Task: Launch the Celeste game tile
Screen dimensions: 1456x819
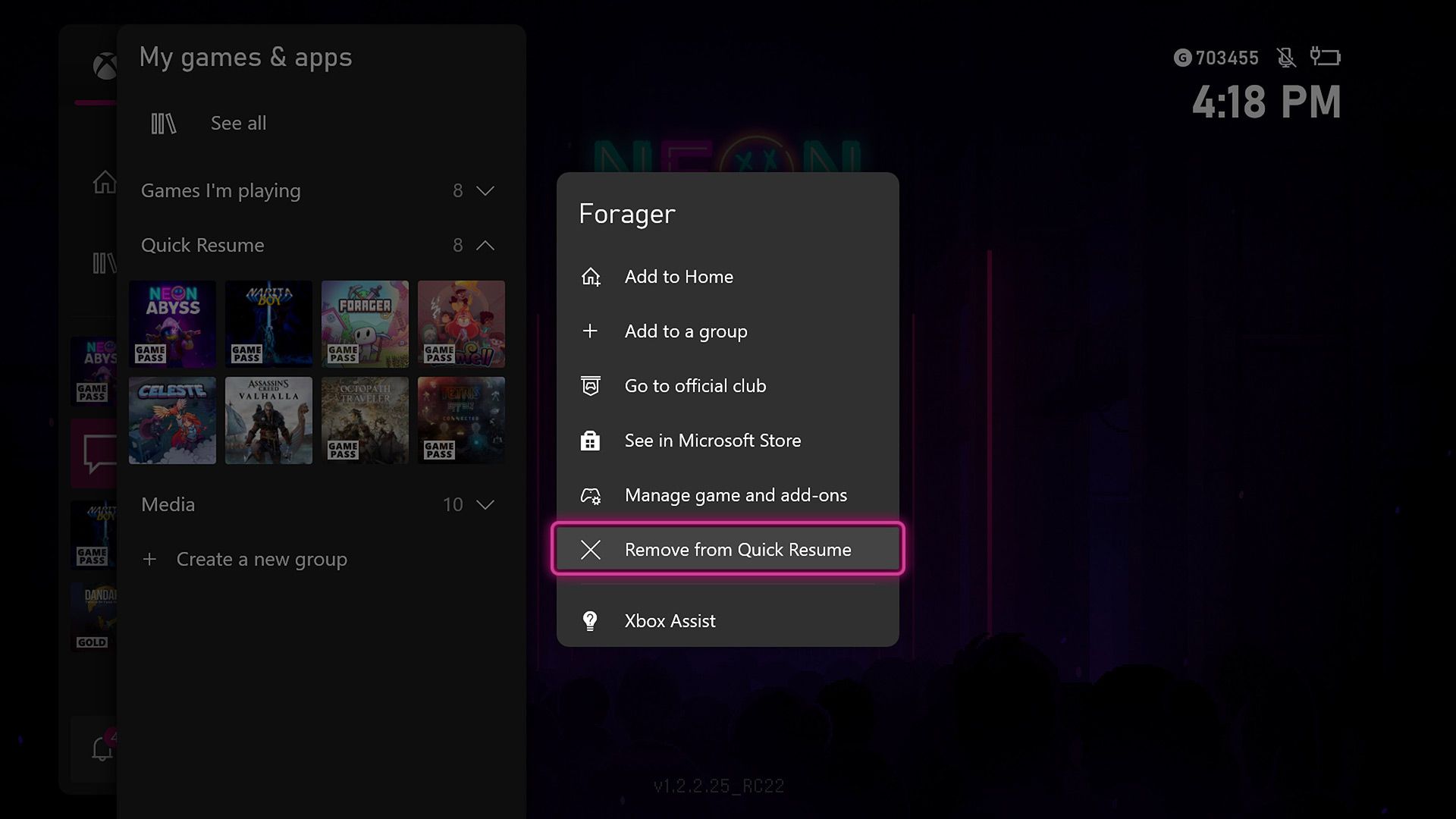Action: 172,420
